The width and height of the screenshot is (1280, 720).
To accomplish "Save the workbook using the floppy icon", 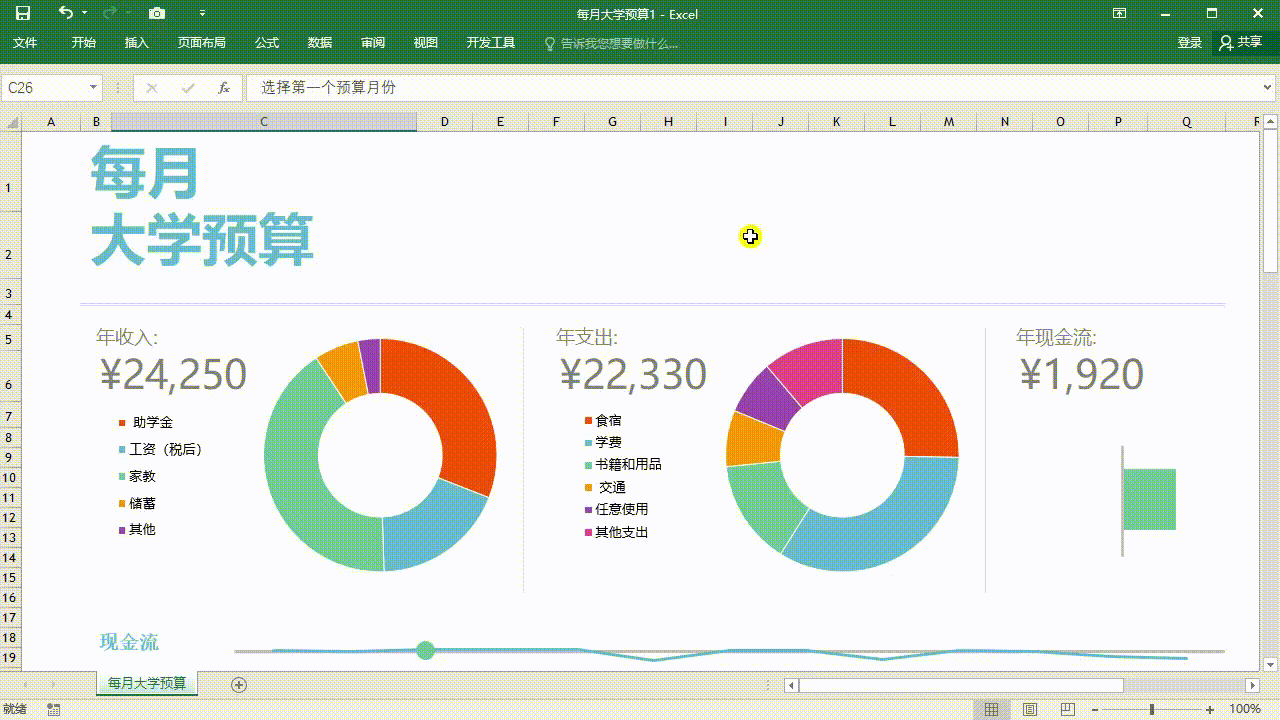I will tap(22, 13).
